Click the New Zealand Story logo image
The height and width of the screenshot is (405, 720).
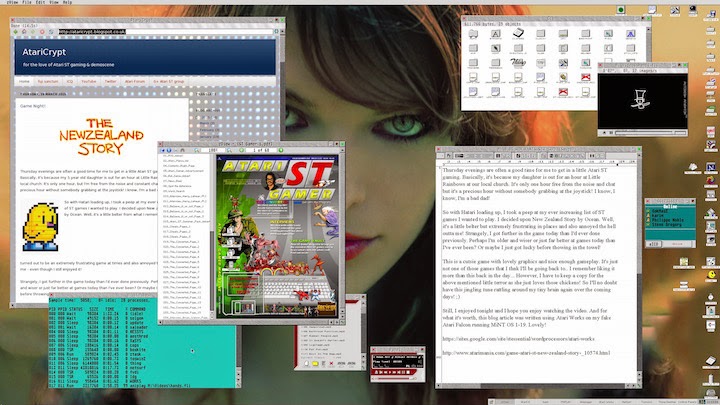click(x=101, y=136)
